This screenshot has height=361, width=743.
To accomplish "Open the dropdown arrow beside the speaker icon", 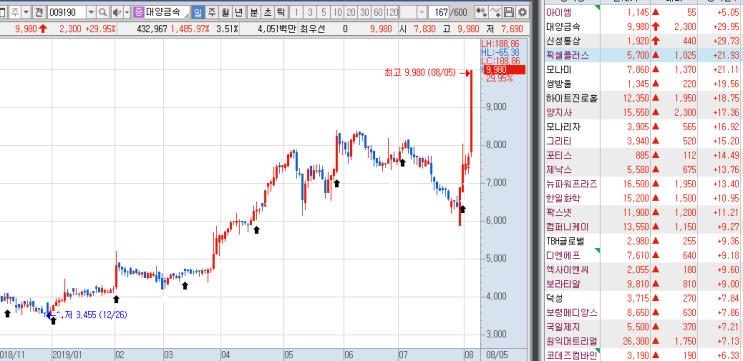I will pyautogui.click(x=127, y=12).
